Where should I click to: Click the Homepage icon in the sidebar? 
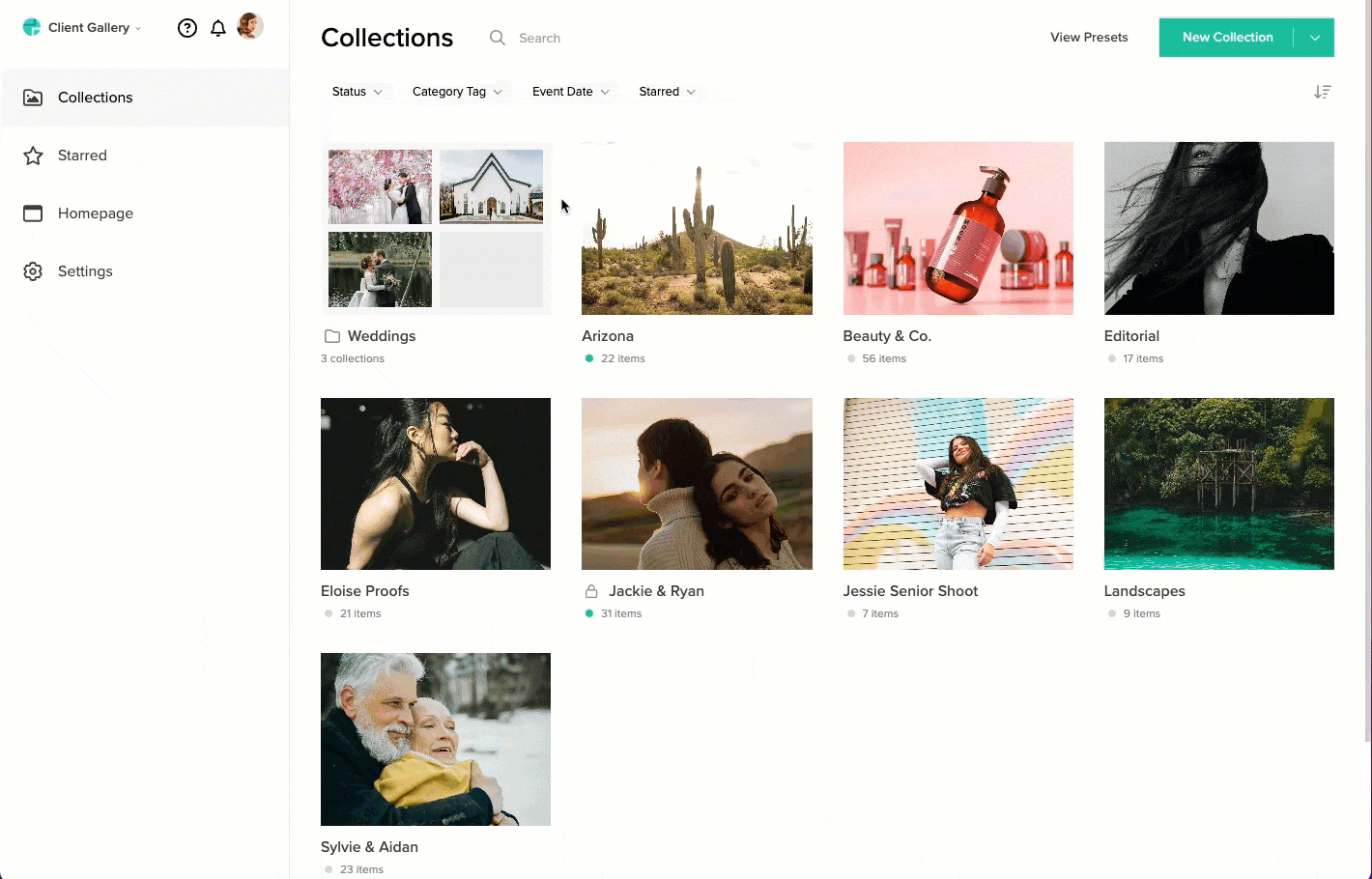[33, 213]
